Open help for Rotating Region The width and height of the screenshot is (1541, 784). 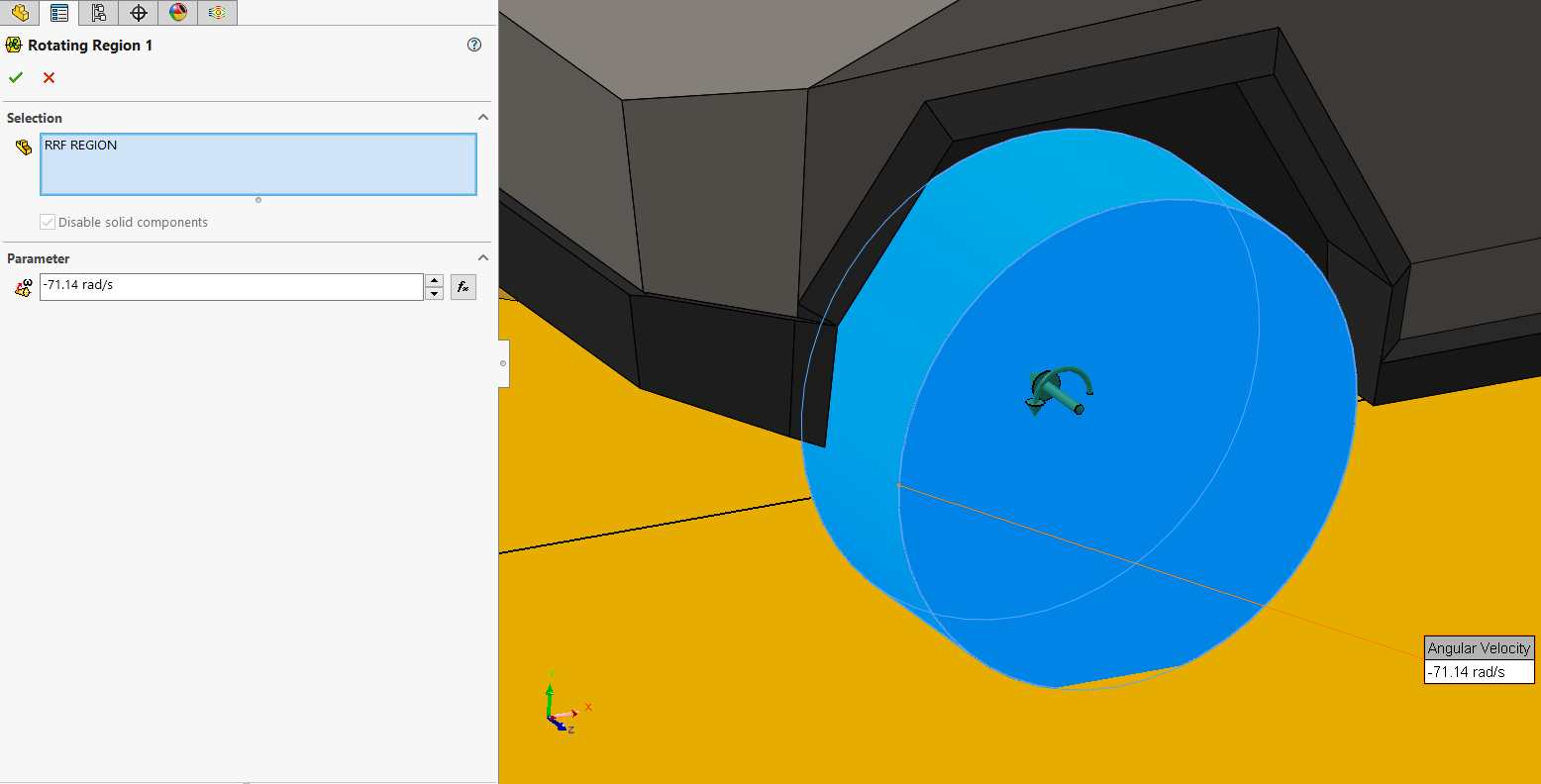tap(474, 45)
